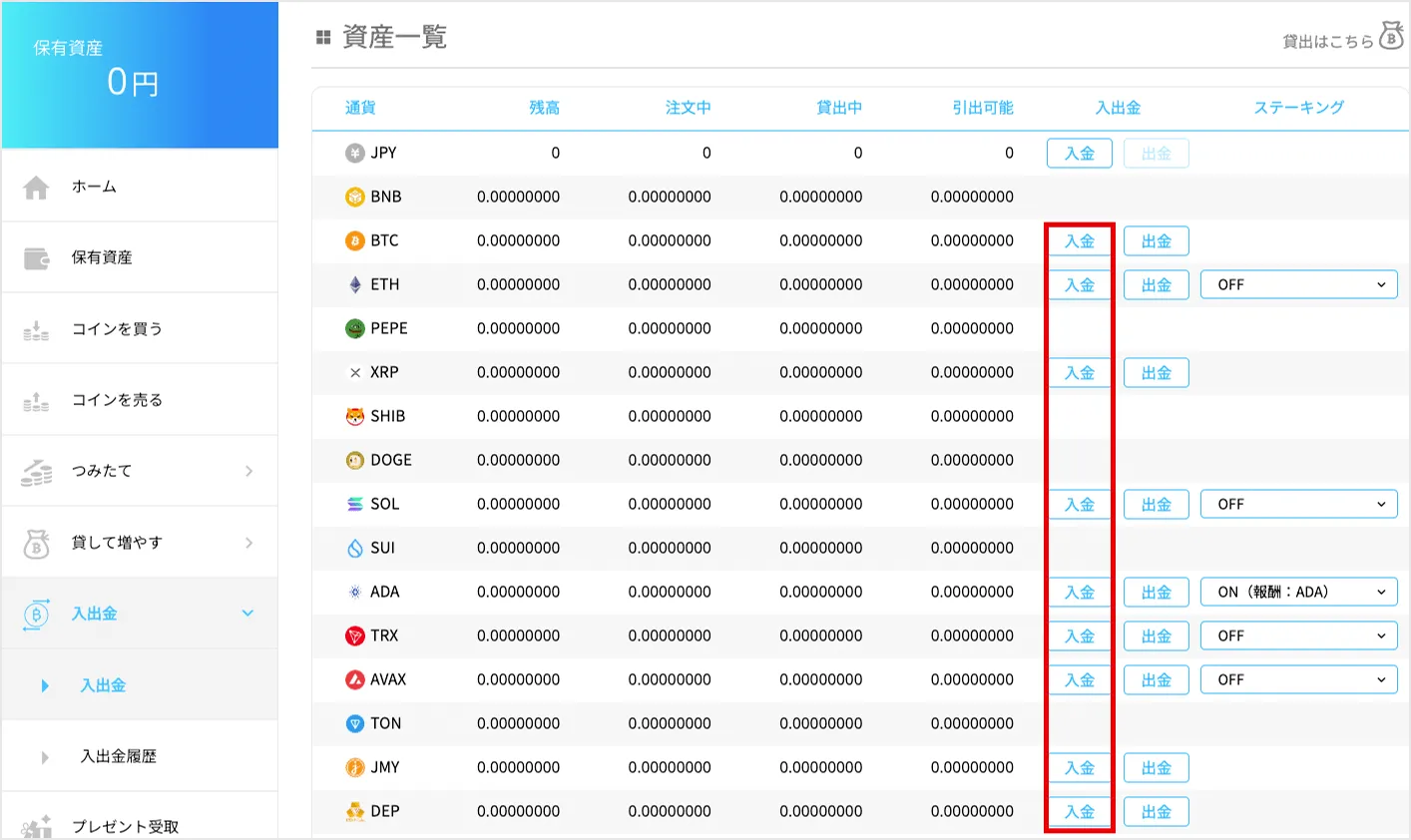Click the home icon in sidebar
This screenshot has height=840, width=1411.
(x=36, y=188)
